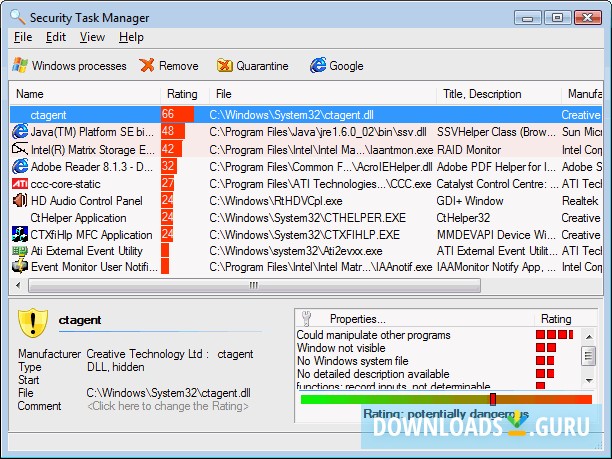Image resolution: width=612 pixels, height=459 pixels.
Task: Click the ATI icon of ccc-core-static
Action: 20,183
